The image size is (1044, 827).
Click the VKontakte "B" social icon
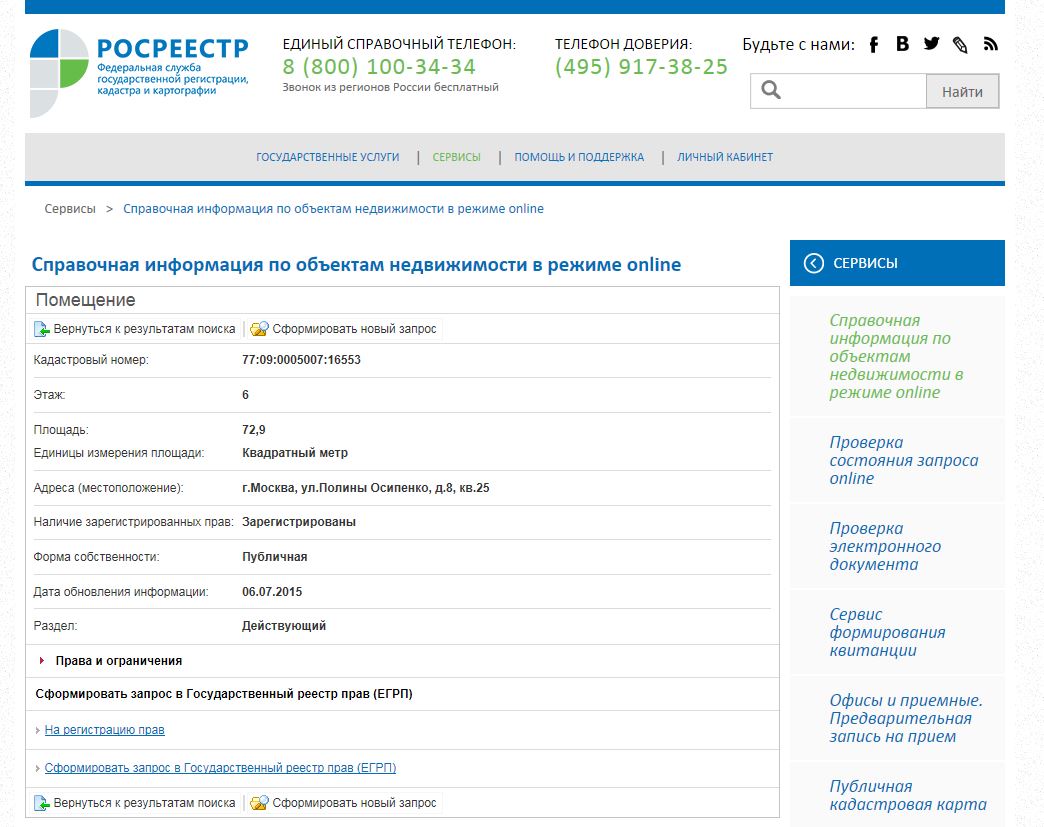[x=902, y=44]
